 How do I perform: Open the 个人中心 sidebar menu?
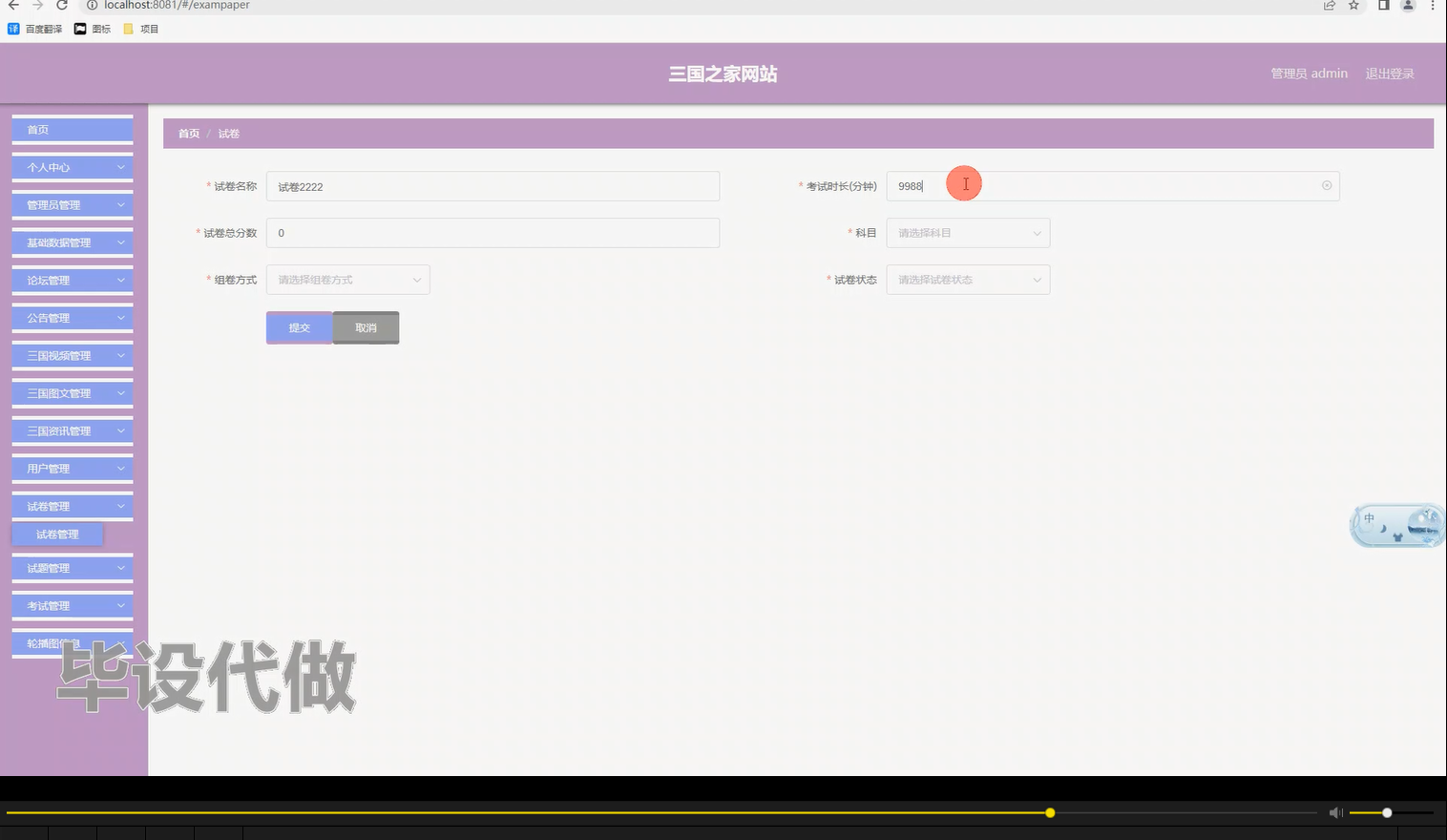click(71, 166)
